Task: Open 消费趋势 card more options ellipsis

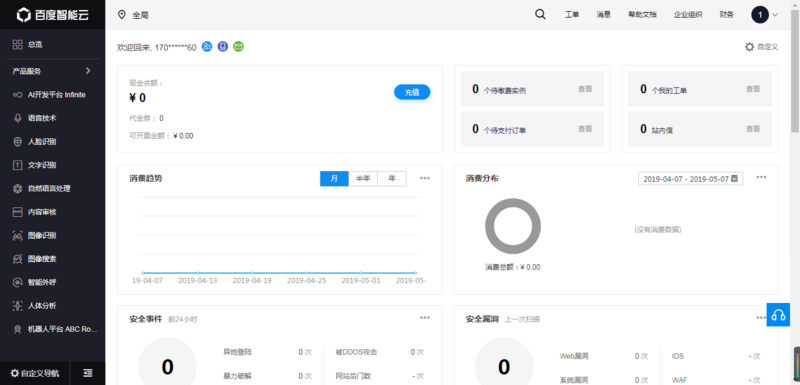Action: pyautogui.click(x=425, y=178)
